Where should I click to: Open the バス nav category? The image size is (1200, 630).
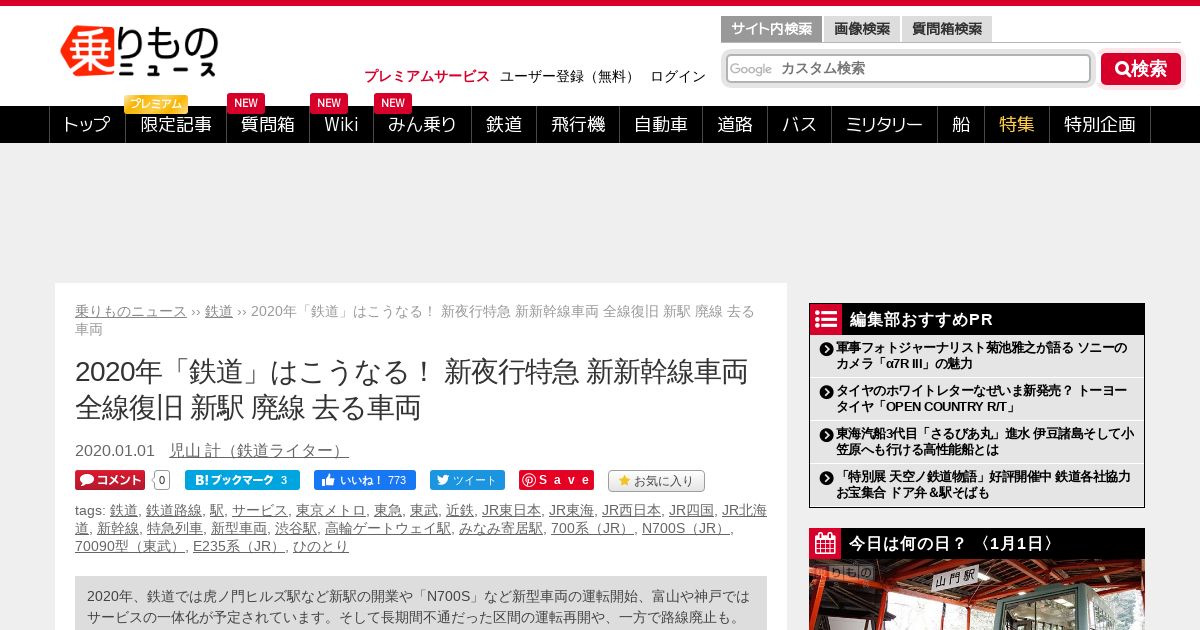pyautogui.click(x=799, y=125)
